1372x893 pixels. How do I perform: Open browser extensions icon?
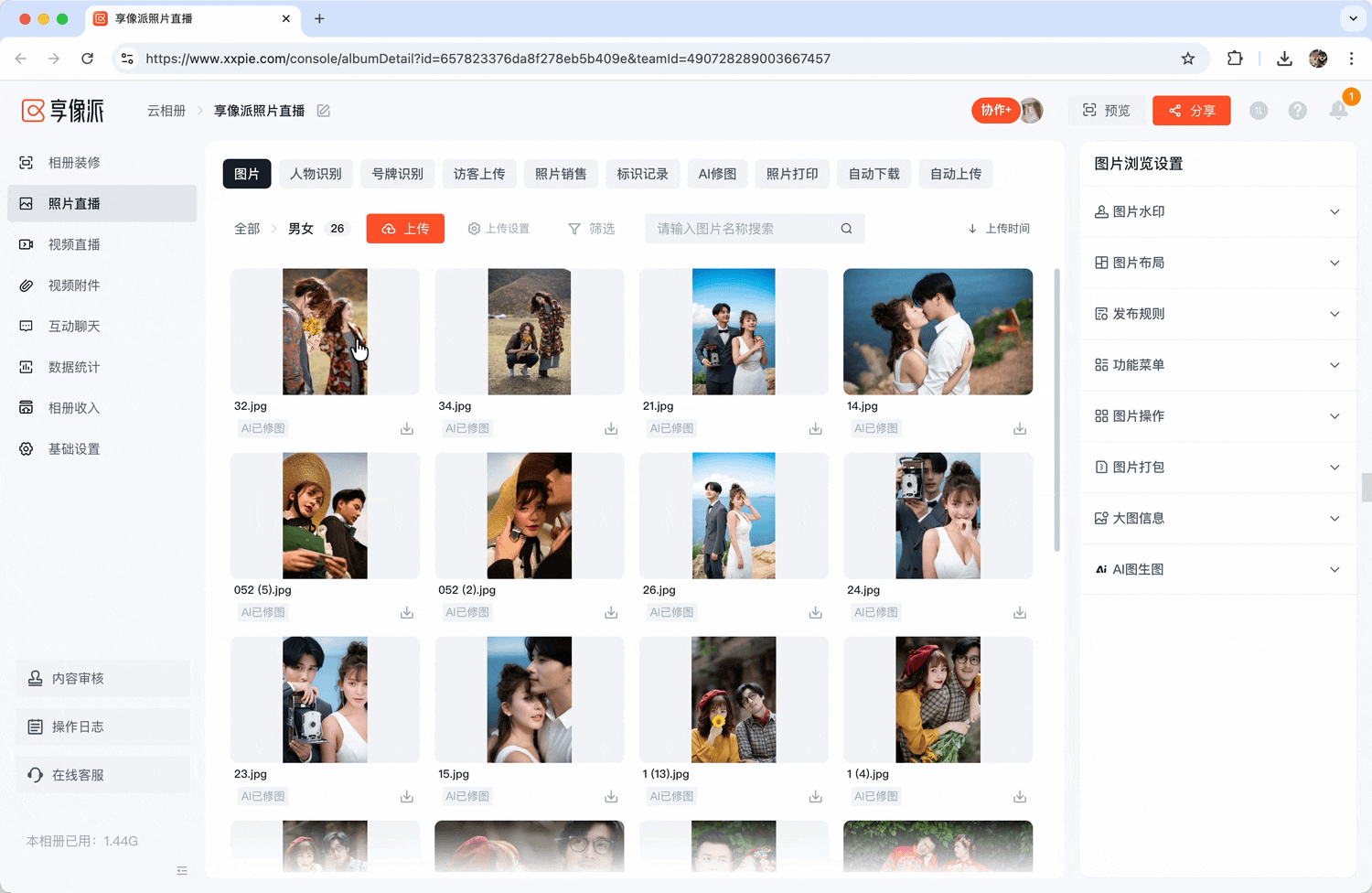tap(1235, 59)
